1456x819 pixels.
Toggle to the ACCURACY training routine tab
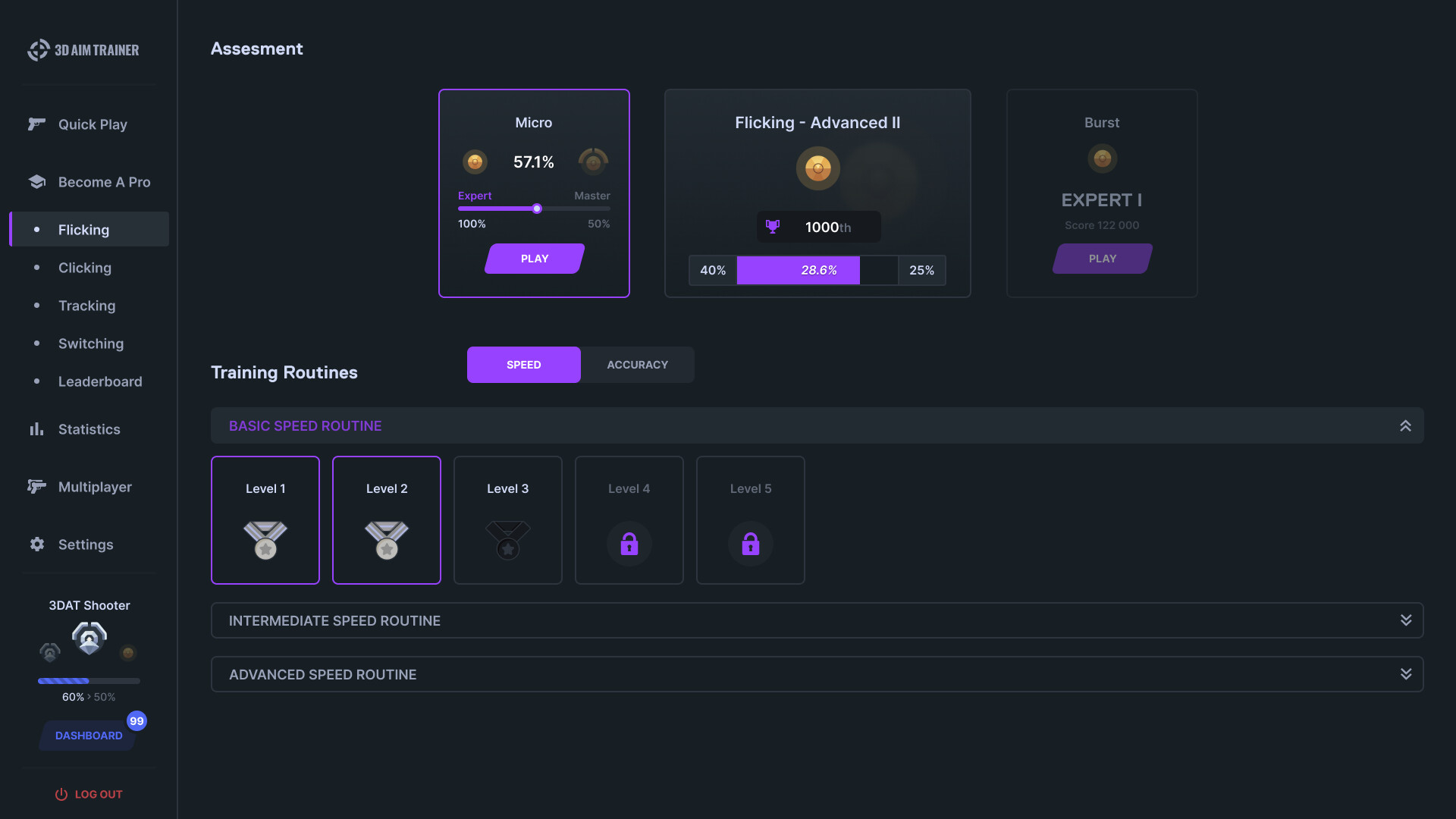coord(637,365)
